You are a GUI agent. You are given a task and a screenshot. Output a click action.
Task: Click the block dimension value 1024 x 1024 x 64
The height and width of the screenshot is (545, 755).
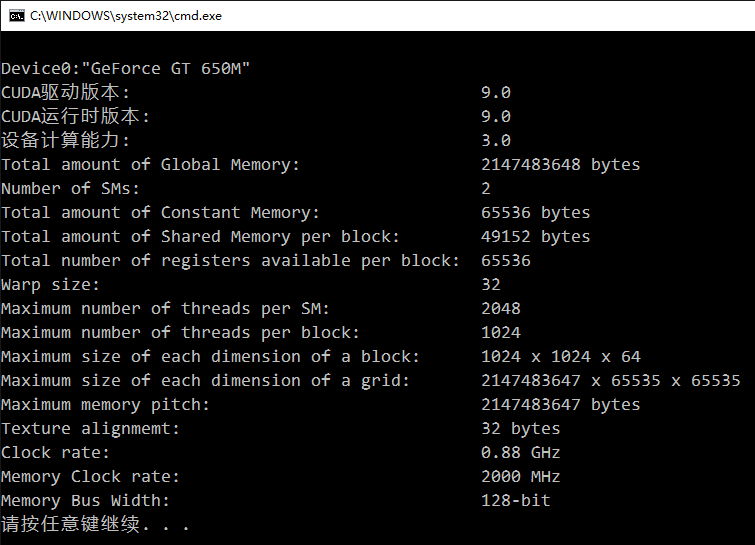click(560, 356)
